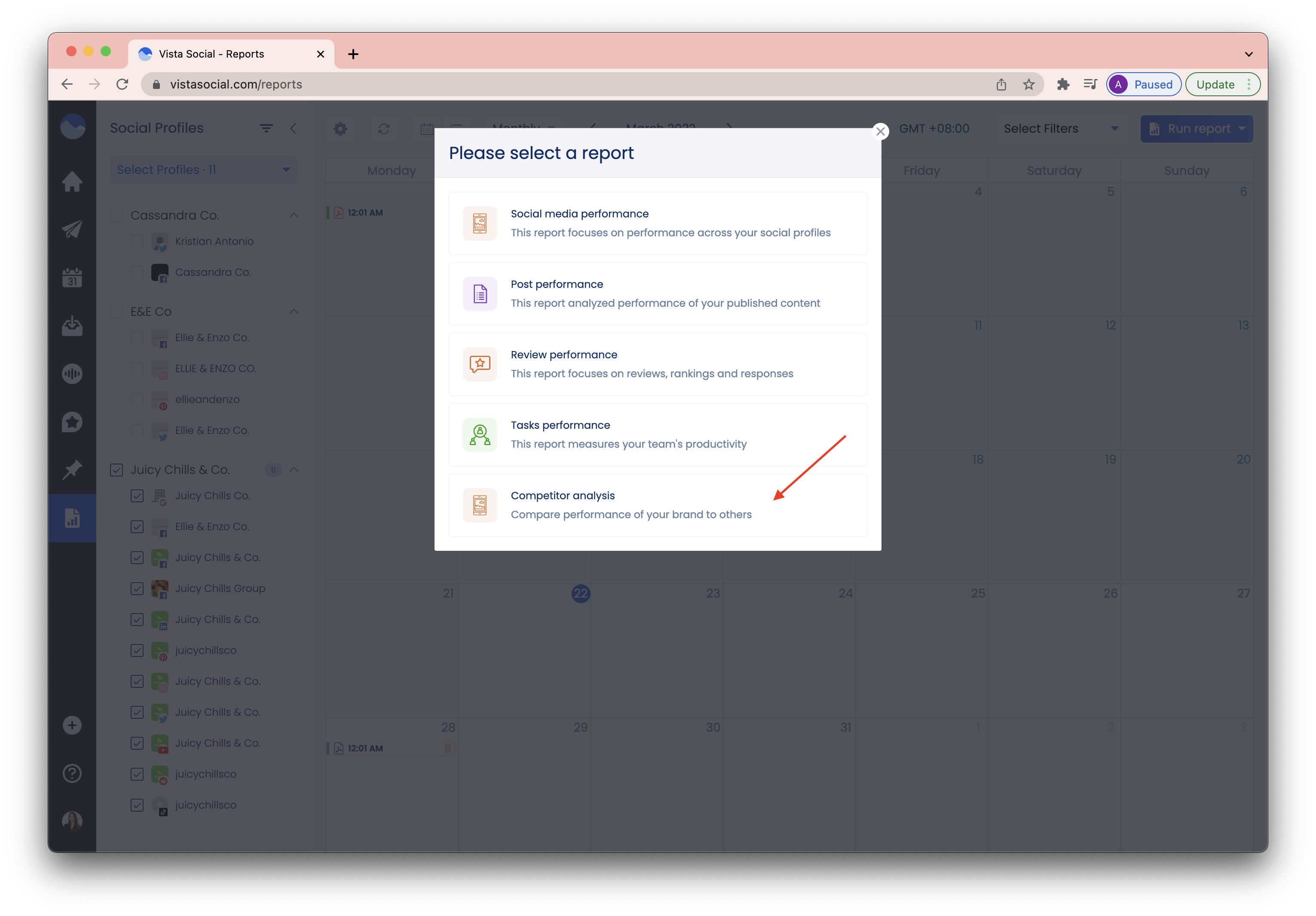Click the Paused profile button
This screenshot has width=1316, height=916.
[1144, 84]
